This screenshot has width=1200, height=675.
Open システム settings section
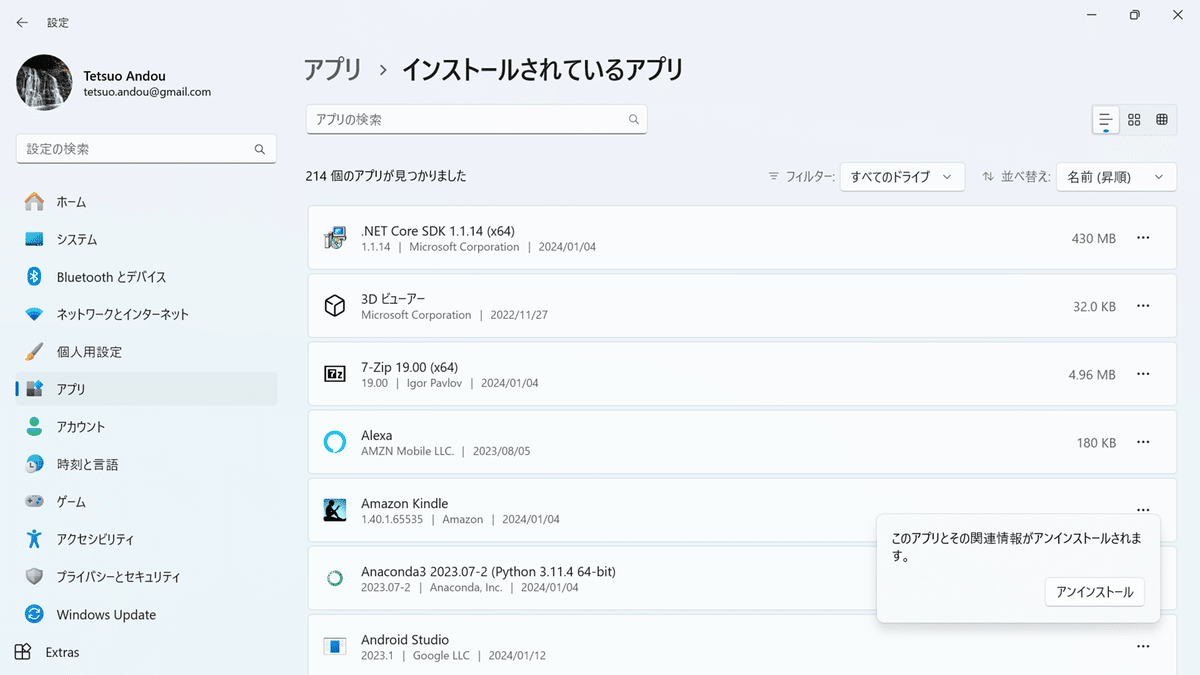(147, 239)
